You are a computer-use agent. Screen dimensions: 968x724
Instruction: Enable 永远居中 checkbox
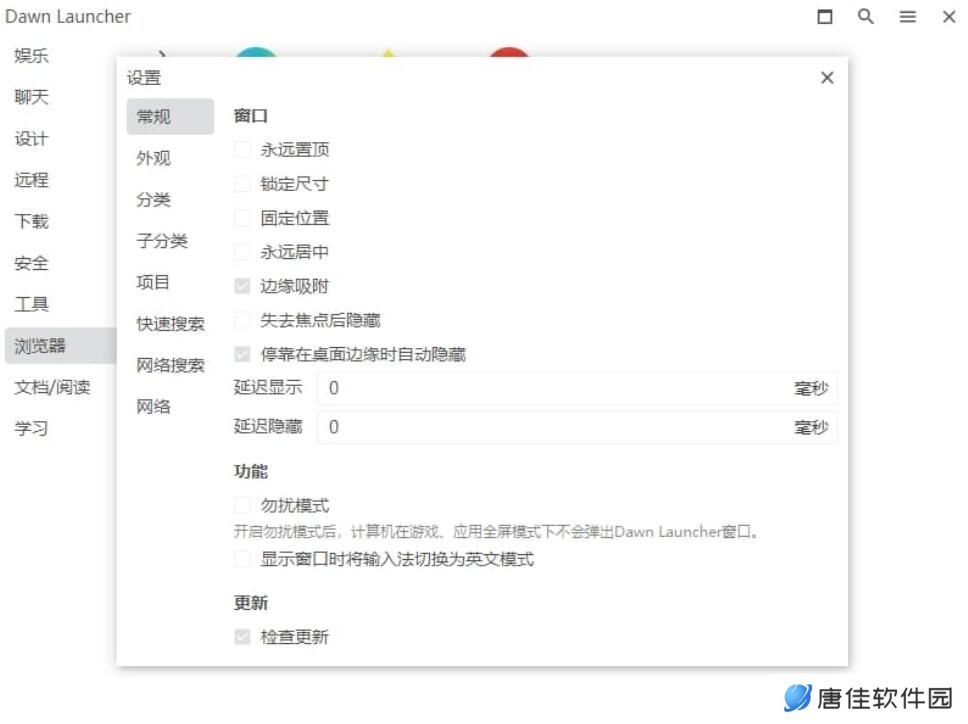[242, 252]
